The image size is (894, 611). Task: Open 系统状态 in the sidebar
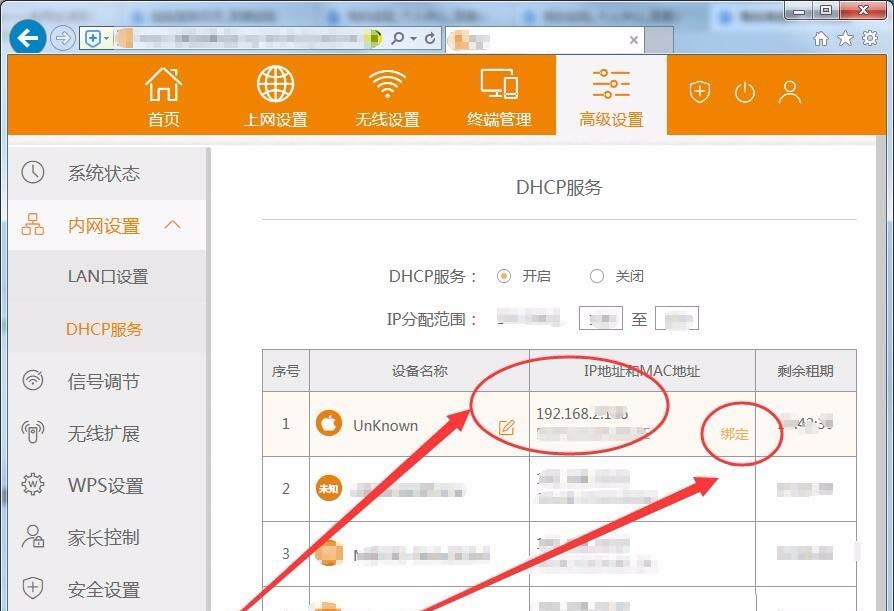click(104, 173)
